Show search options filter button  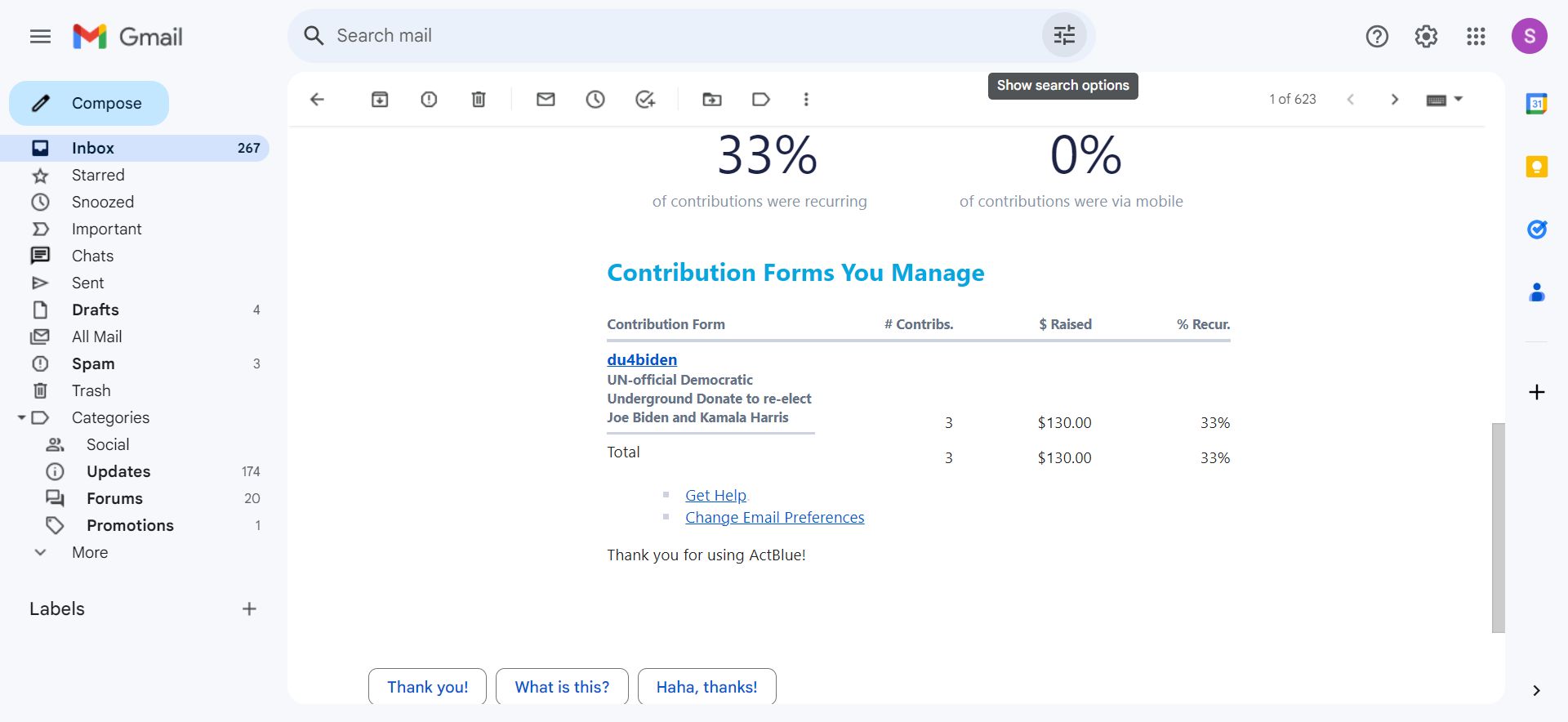point(1064,36)
